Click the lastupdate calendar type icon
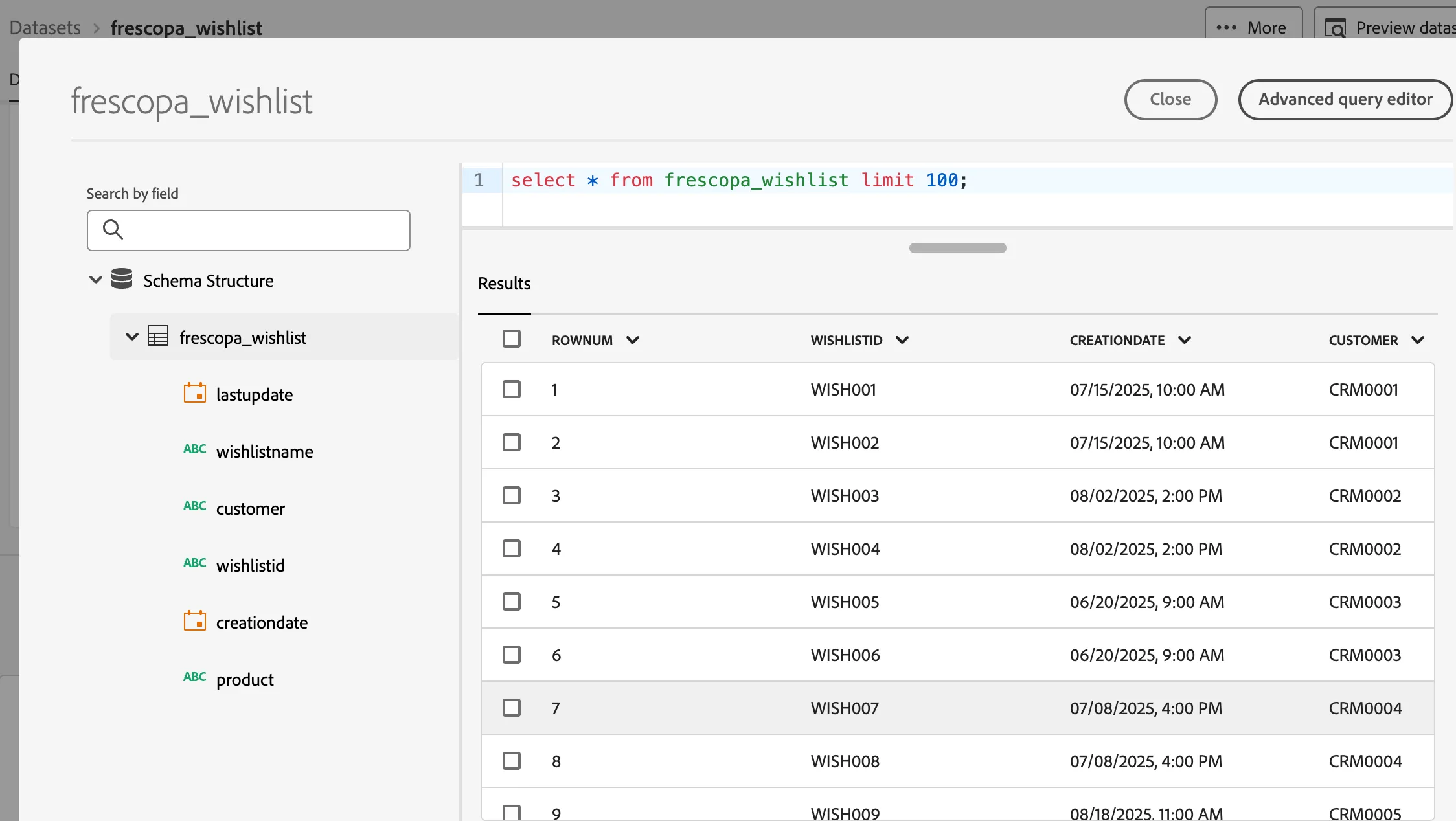The width and height of the screenshot is (1456, 821). (x=195, y=393)
